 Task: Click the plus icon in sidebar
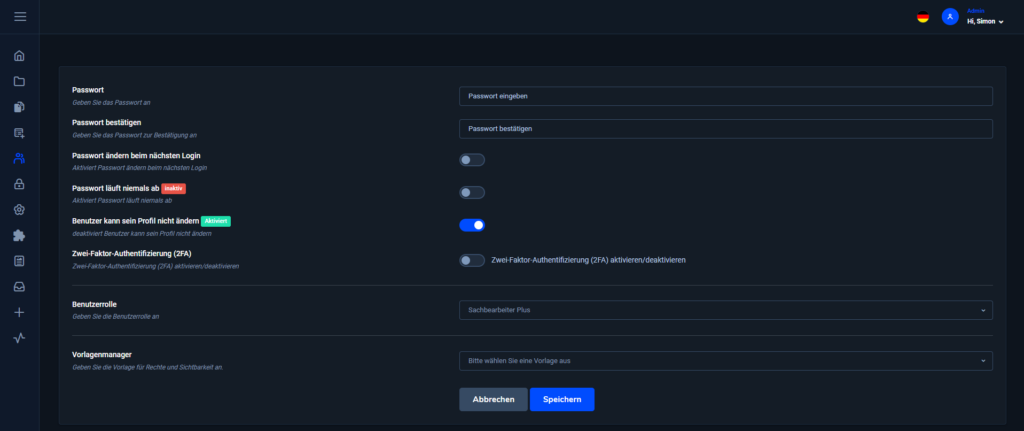tap(19, 312)
